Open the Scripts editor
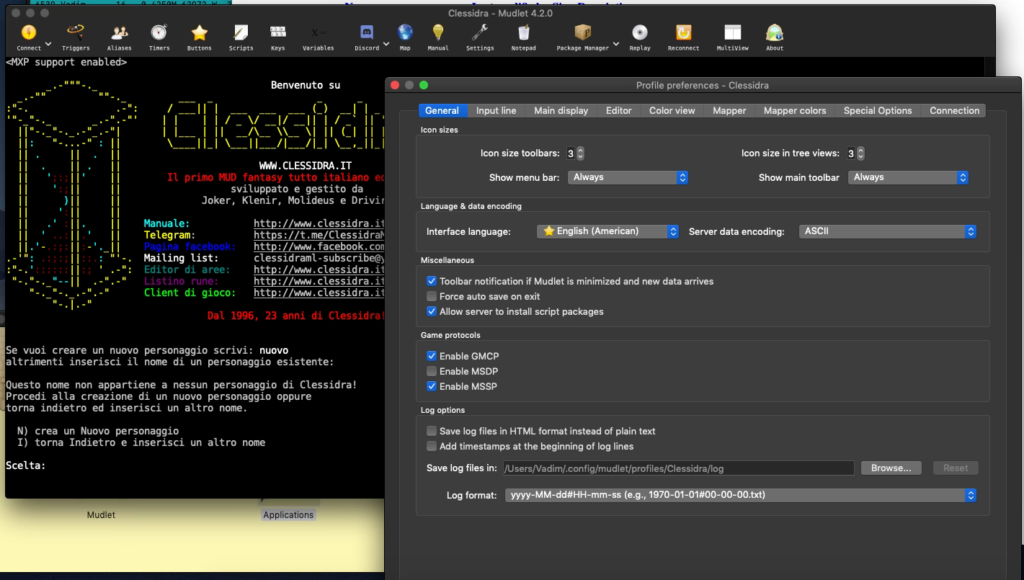The width and height of the screenshot is (1024, 580). 241,37
